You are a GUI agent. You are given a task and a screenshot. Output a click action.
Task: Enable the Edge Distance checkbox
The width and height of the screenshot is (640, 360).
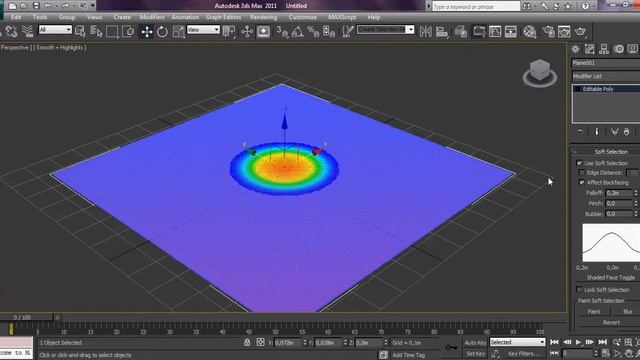[582, 173]
